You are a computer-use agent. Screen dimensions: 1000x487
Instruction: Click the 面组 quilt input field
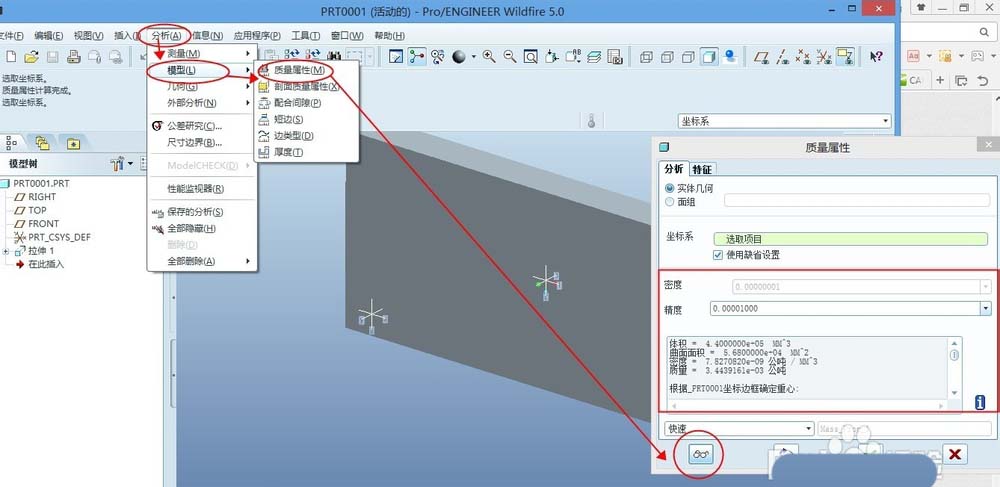click(x=857, y=200)
